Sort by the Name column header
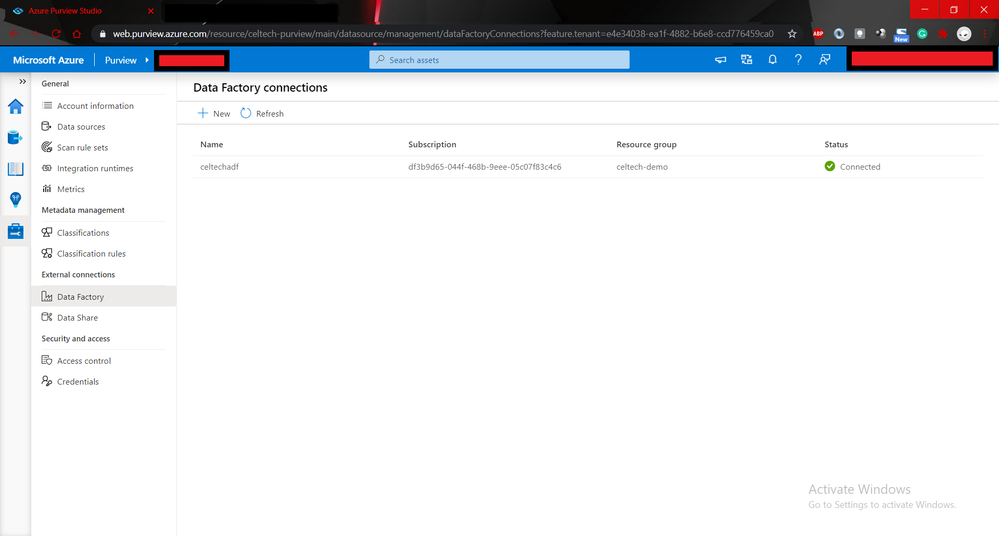Screen dimensions: 999x536 pos(212,145)
